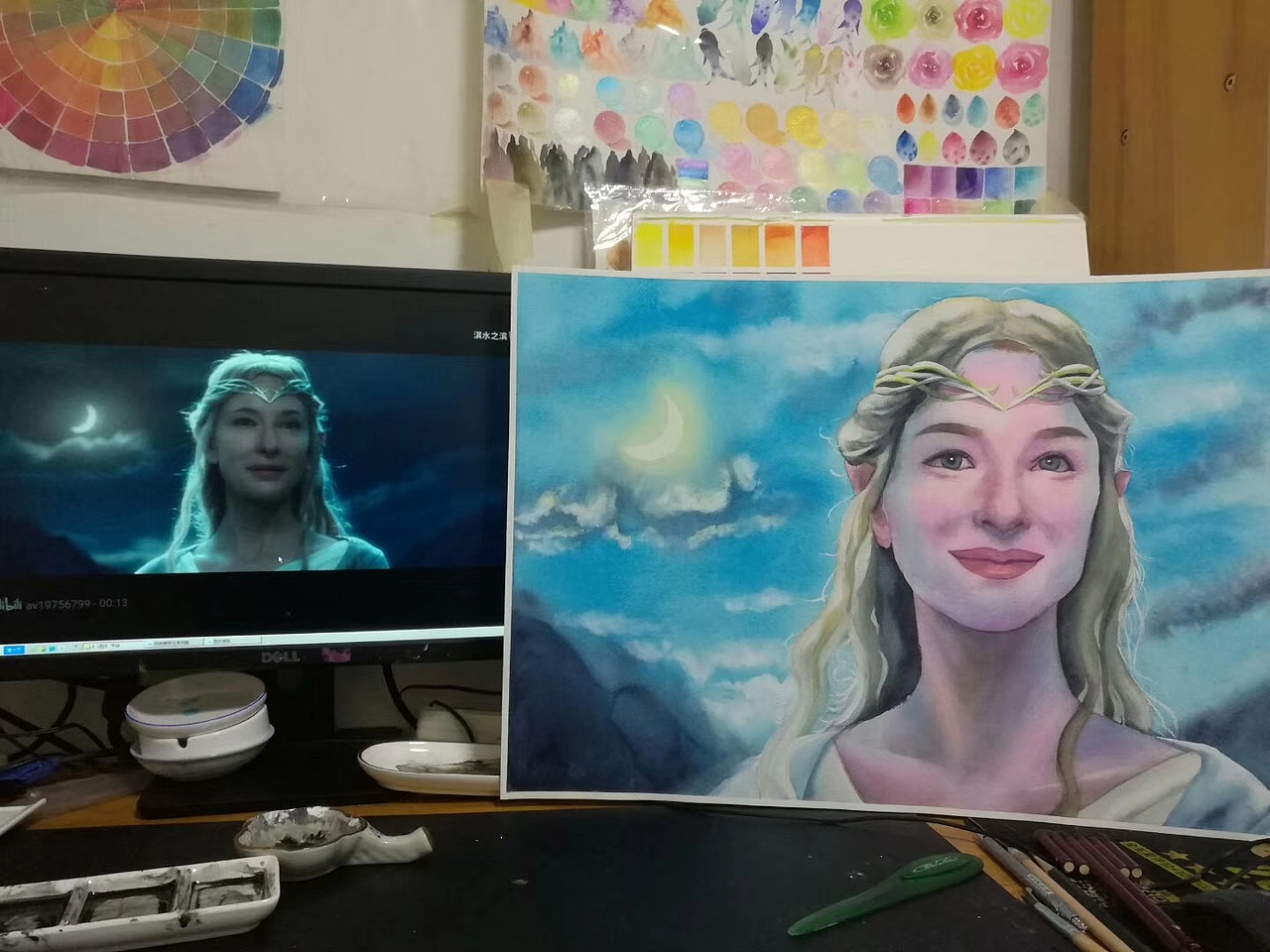Open the folder window taskbar button

coord(112,646)
